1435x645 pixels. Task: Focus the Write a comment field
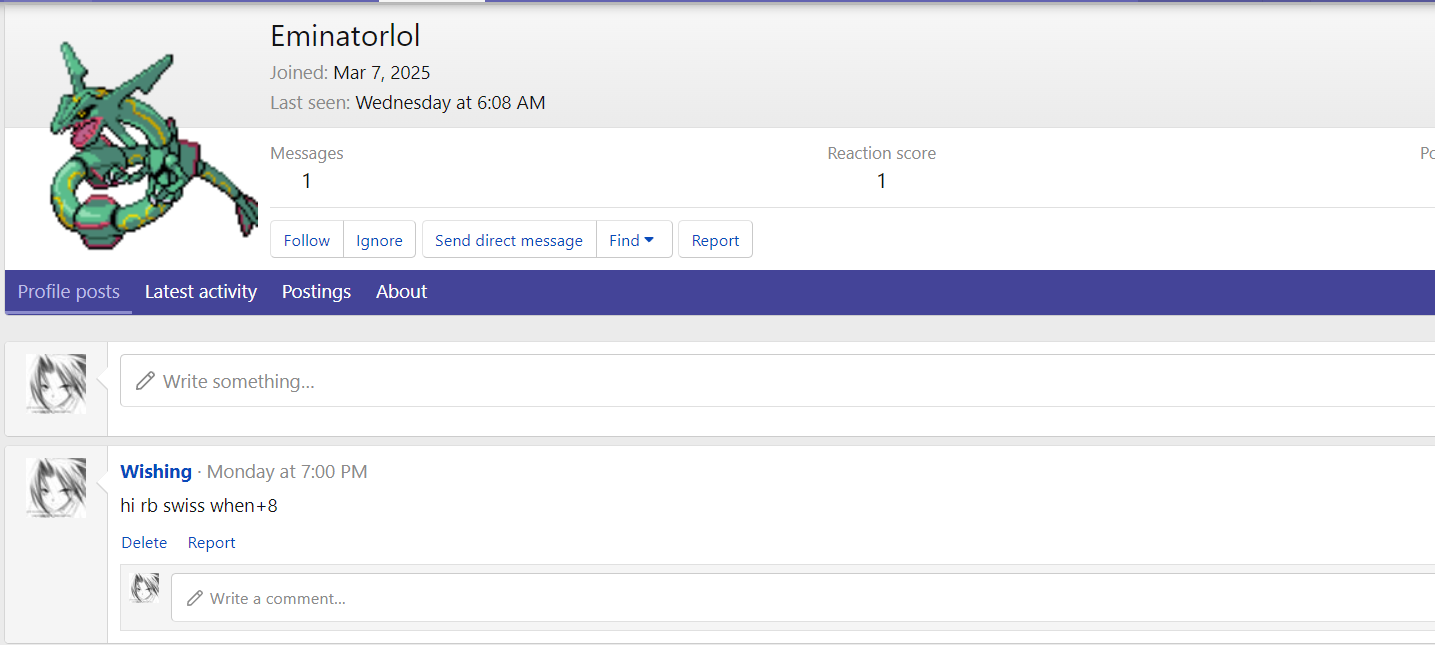[x=803, y=598]
